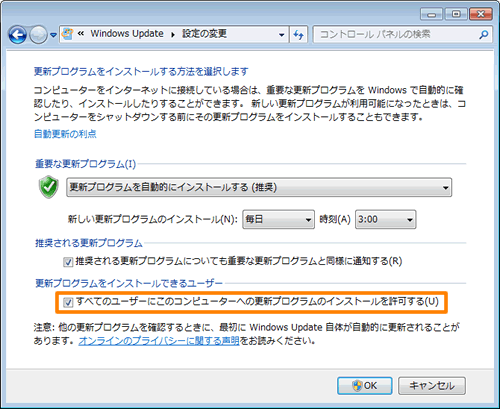Click the search magnifier icon
The width and height of the screenshot is (500, 409).
(483, 34)
